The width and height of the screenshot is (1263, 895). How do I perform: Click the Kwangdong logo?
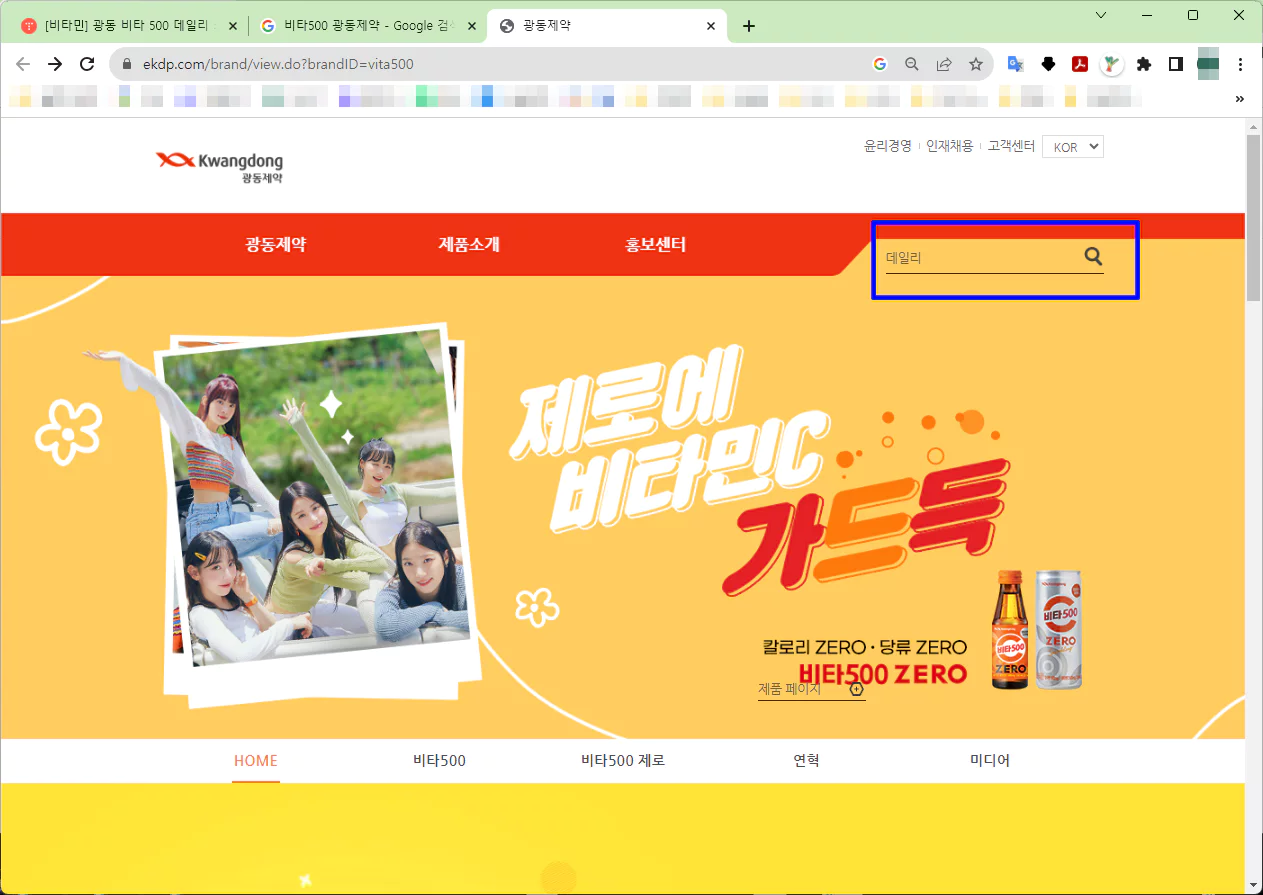pyautogui.click(x=220, y=166)
